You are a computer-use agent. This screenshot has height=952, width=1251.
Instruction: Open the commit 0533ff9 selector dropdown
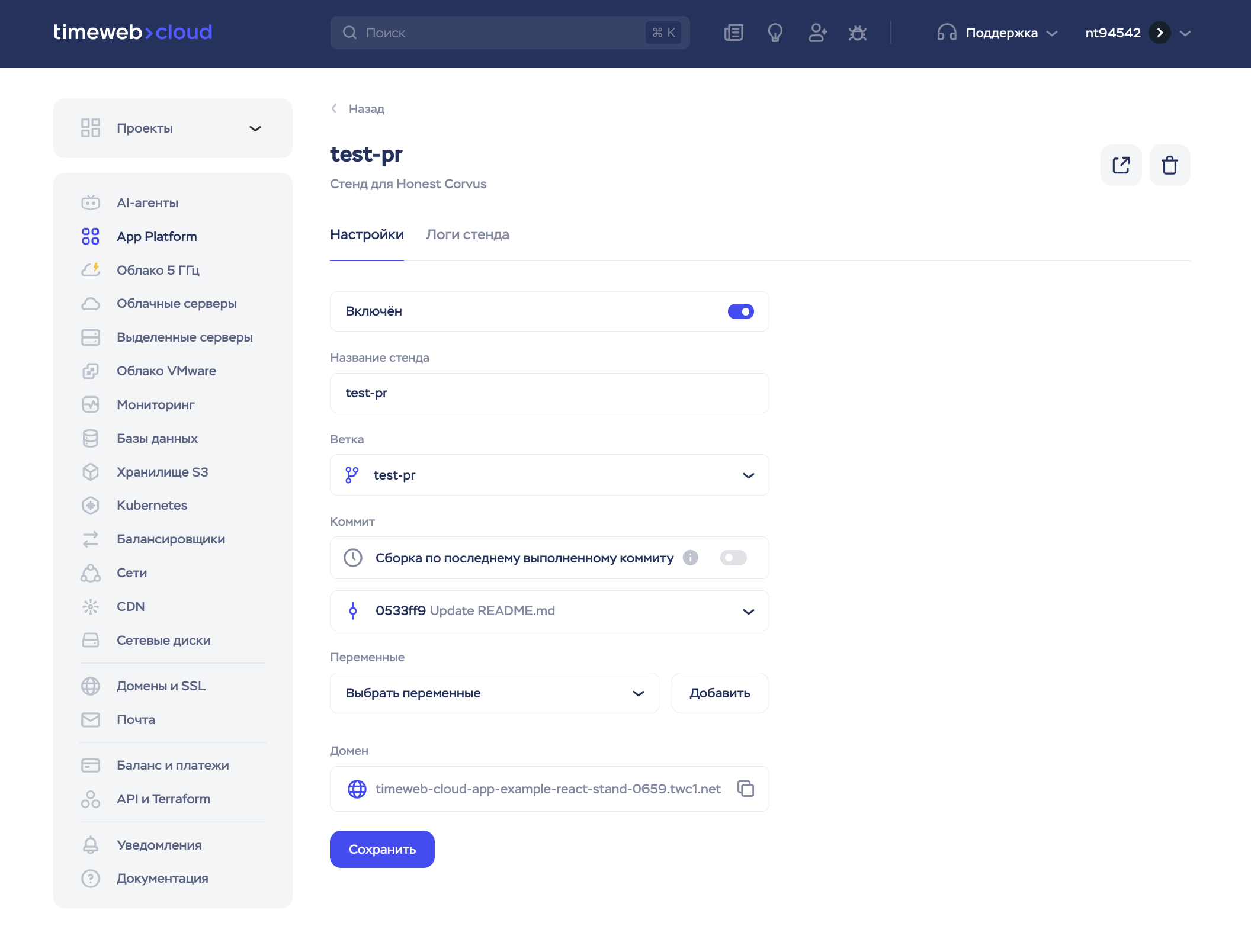tap(549, 611)
